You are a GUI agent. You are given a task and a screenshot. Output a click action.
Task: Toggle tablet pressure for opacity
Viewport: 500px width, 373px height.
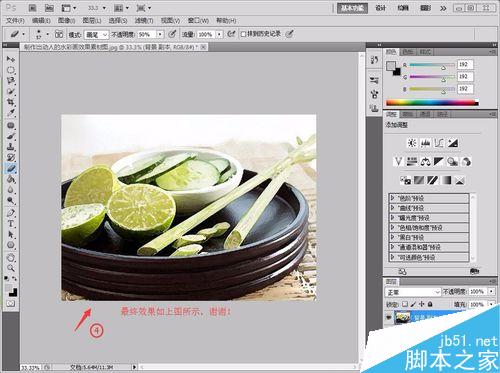[172, 34]
